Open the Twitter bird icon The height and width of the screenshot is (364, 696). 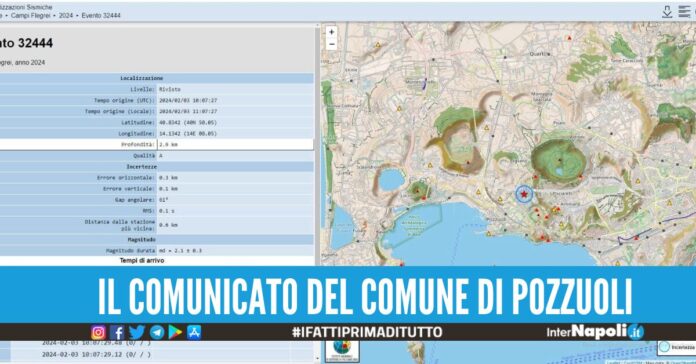137,332
